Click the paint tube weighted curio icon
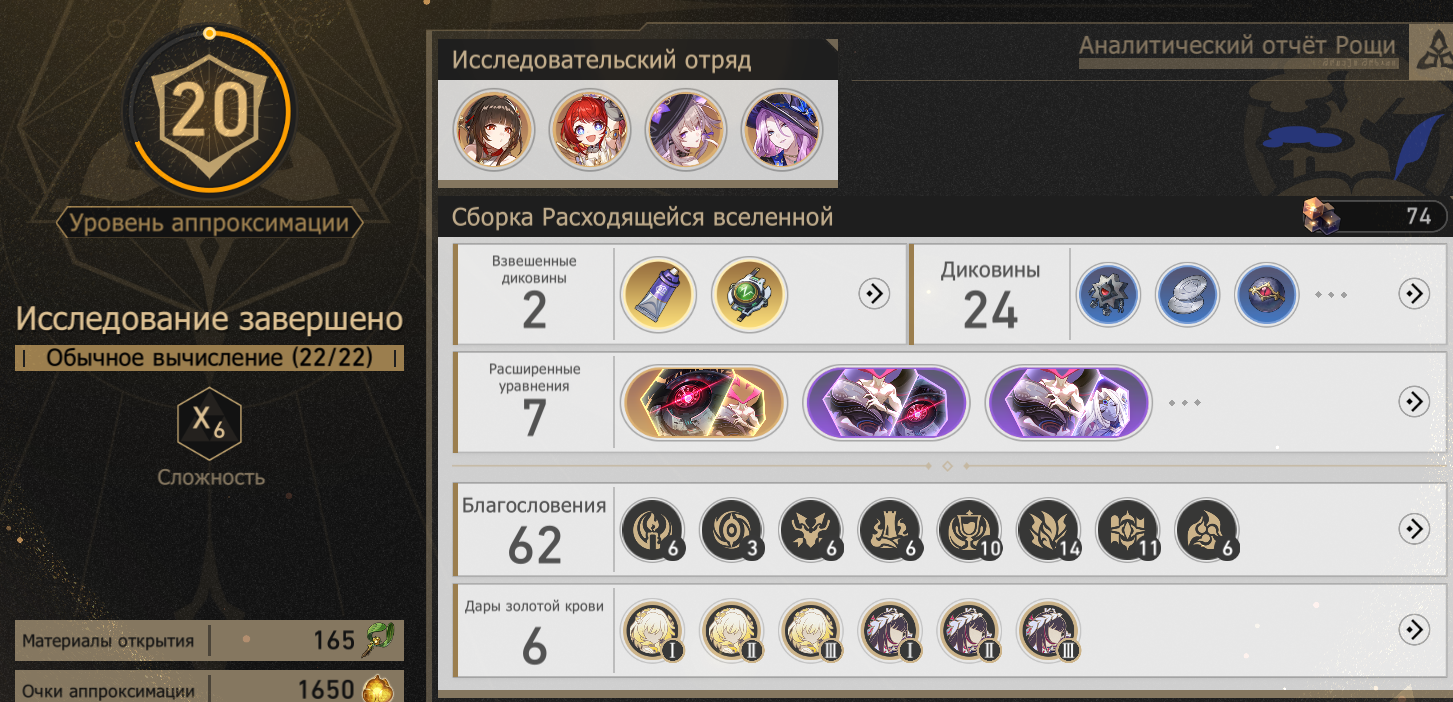 [x=659, y=294]
